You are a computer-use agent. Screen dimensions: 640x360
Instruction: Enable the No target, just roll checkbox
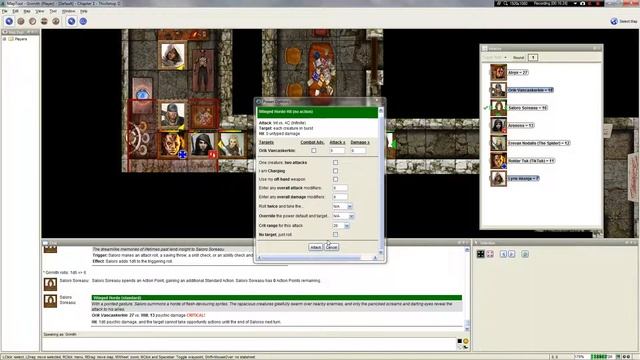click(336, 235)
